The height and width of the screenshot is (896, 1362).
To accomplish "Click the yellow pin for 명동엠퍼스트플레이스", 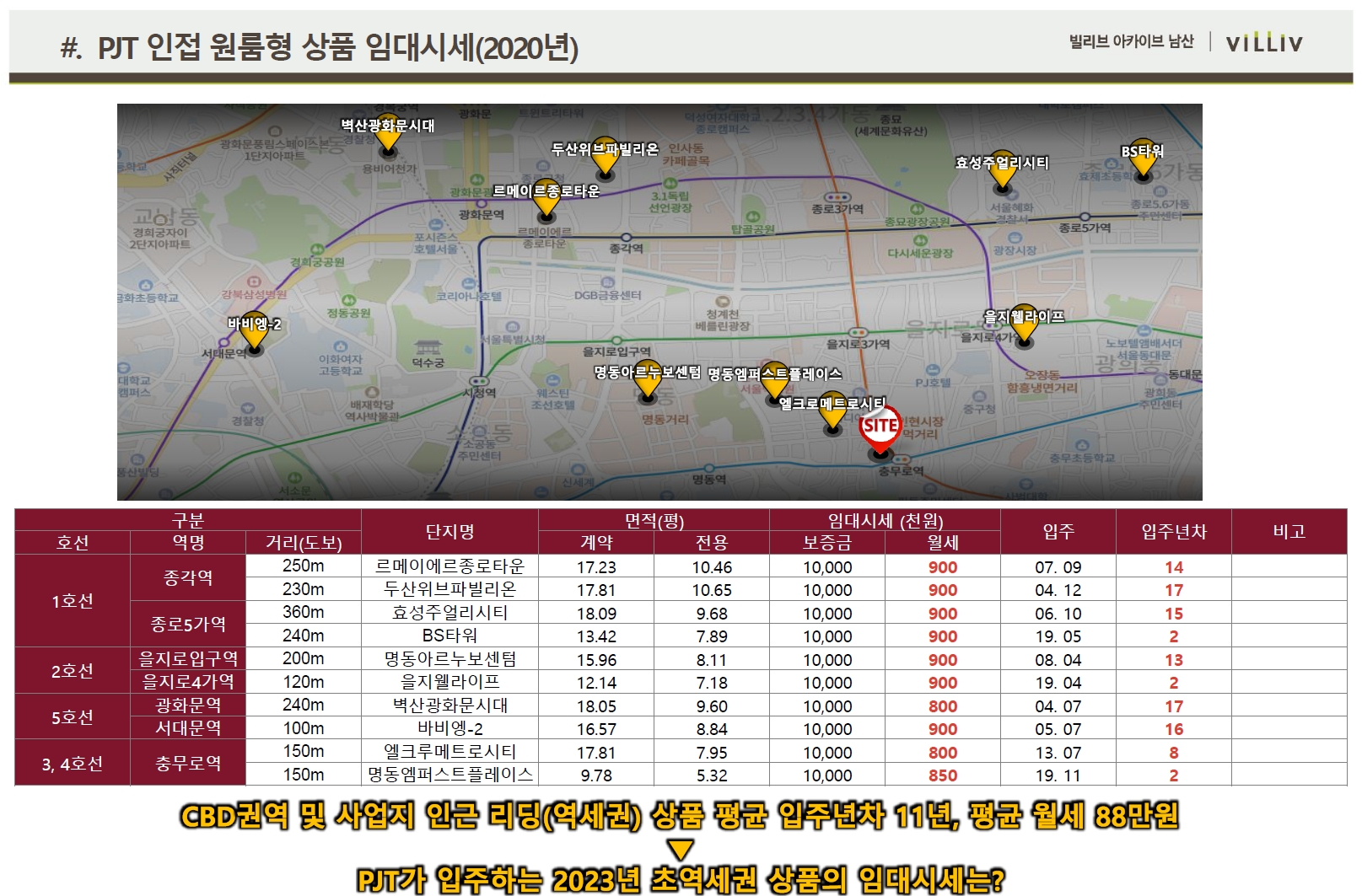I will coord(774,384).
